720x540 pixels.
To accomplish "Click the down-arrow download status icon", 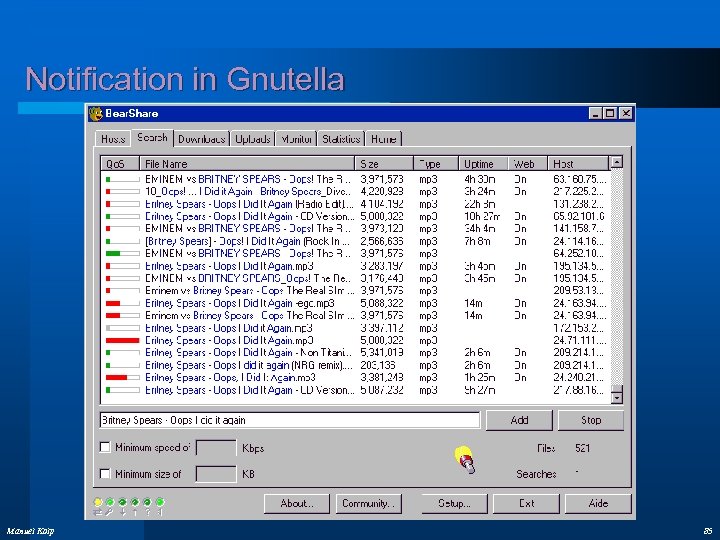I will tap(123, 512).
